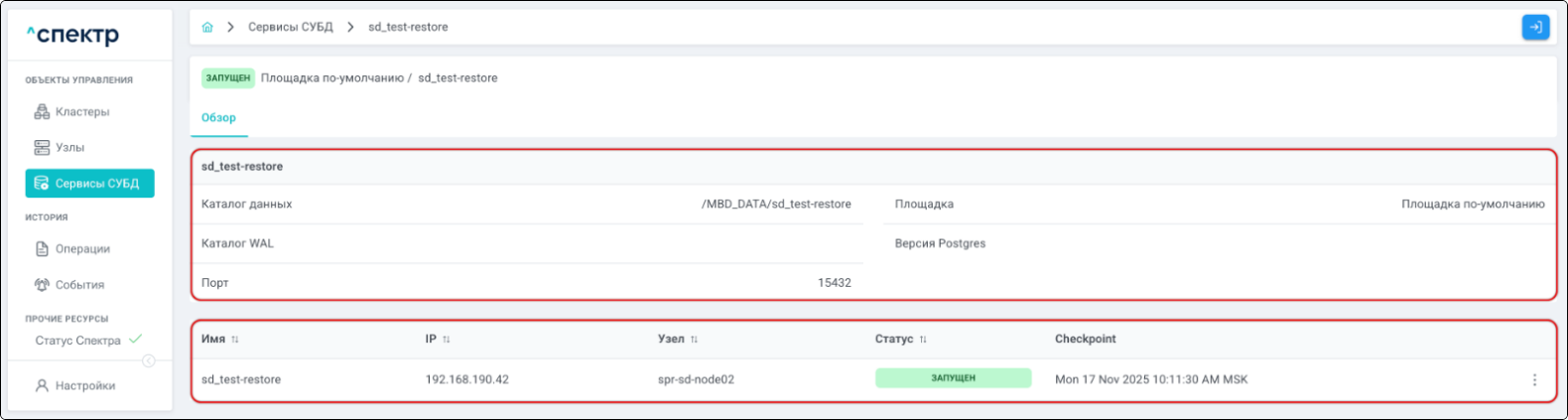Open the События history page
The image size is (1568, 420).
click(x=79, y=285)
